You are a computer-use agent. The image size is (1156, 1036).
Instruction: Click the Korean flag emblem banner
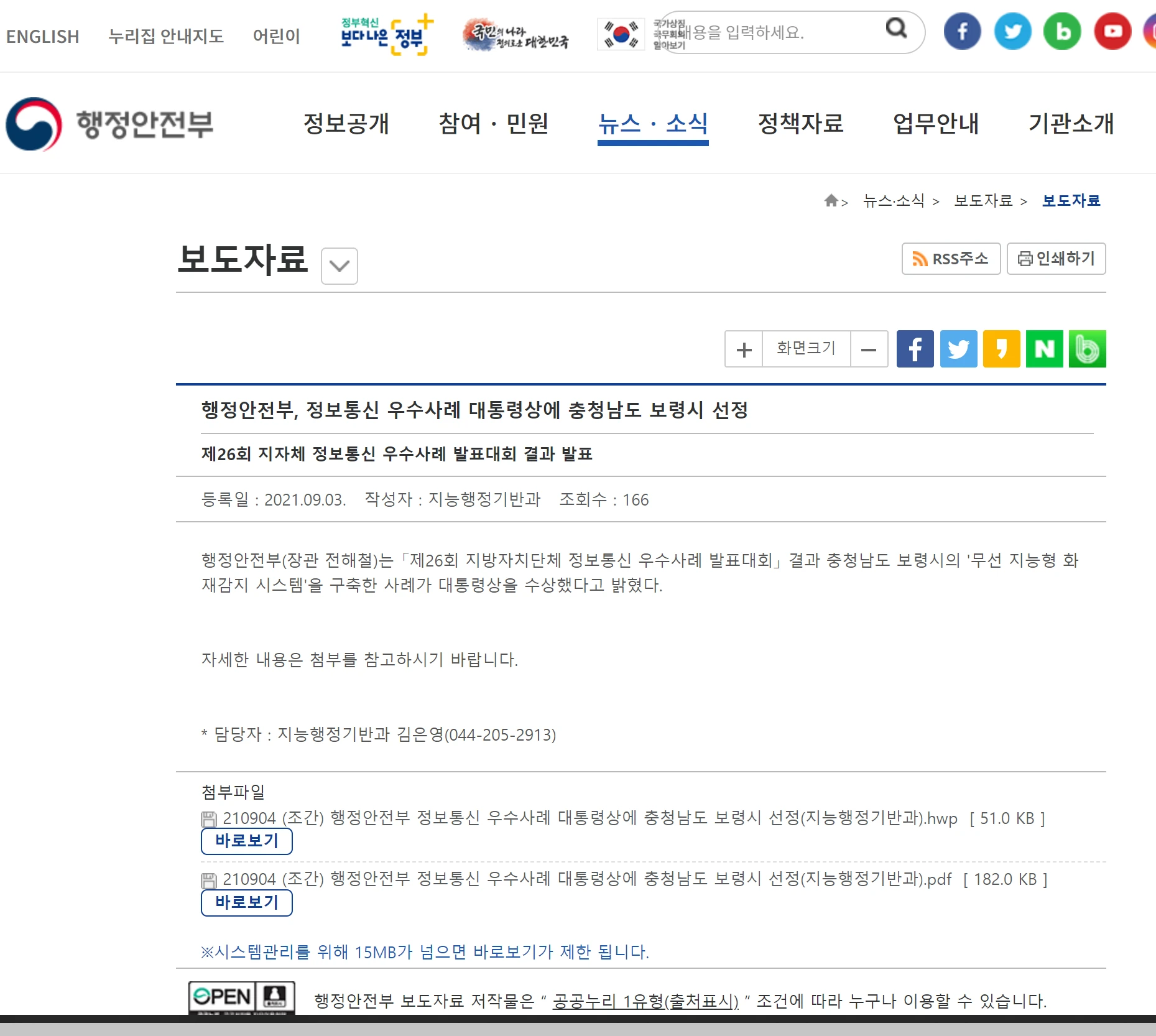point(621,34)
